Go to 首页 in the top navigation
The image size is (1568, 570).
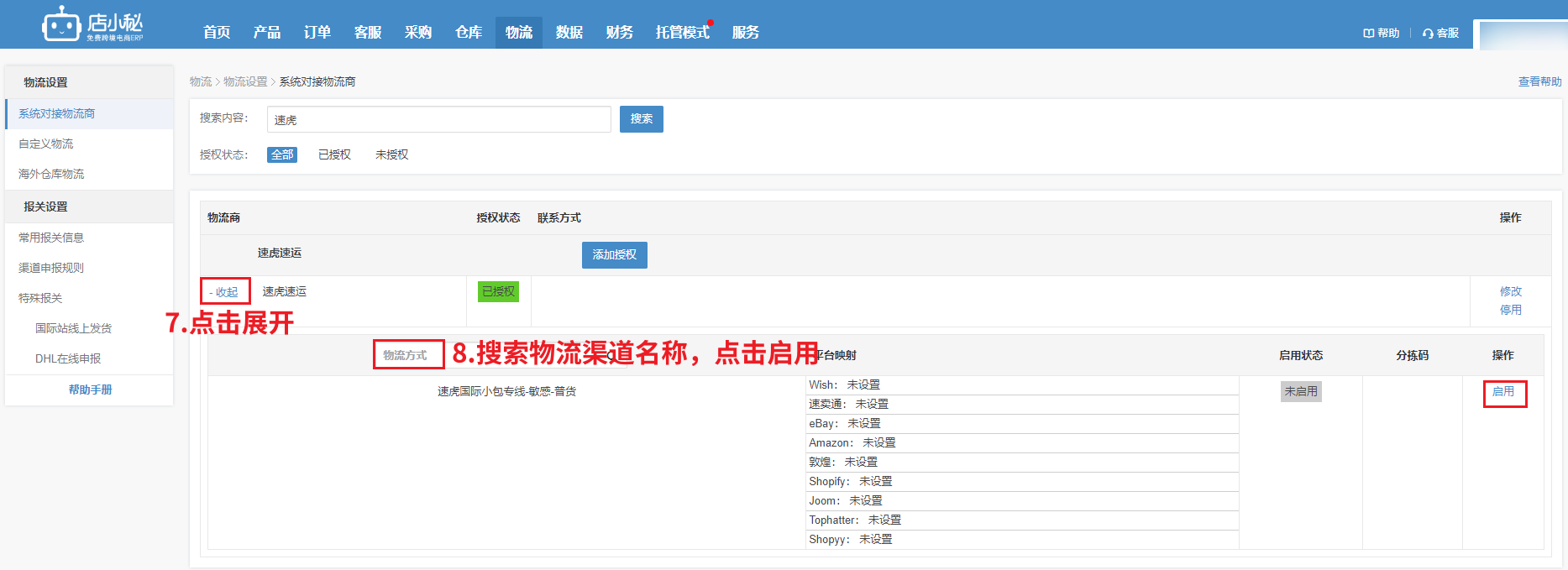coord(217,32)
